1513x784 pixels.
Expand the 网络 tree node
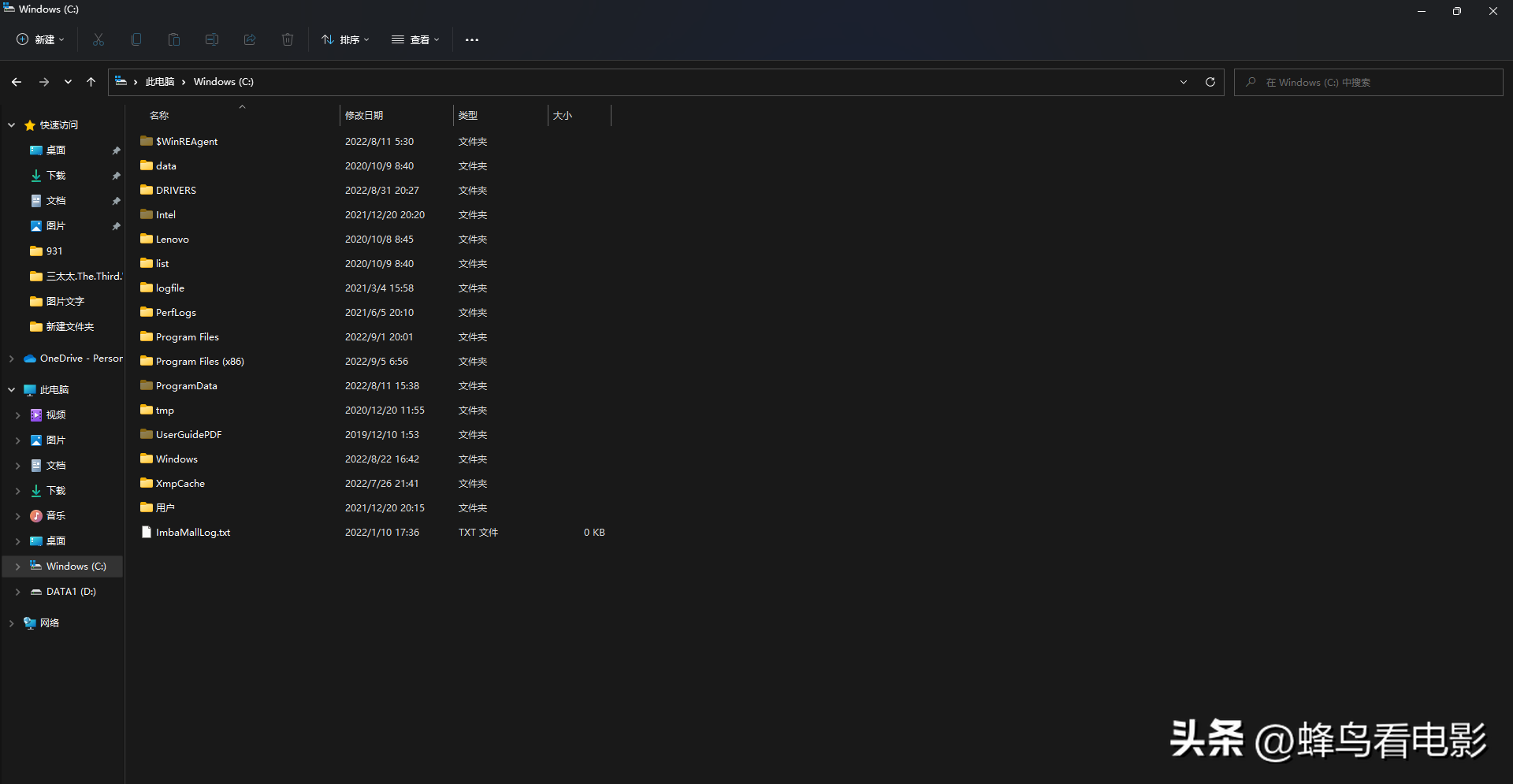[x=12, y=623]
